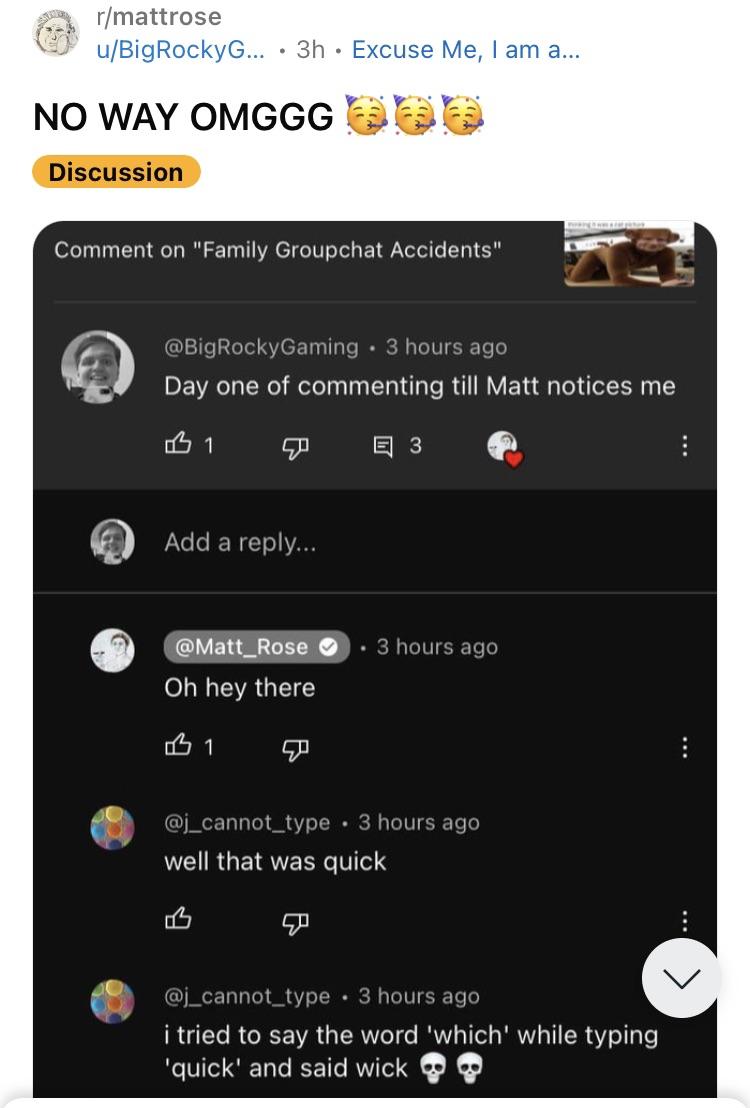750x1108 pixels.
Task: Open the @Matt_Rose verified channel badge
Action: [256, 647]
